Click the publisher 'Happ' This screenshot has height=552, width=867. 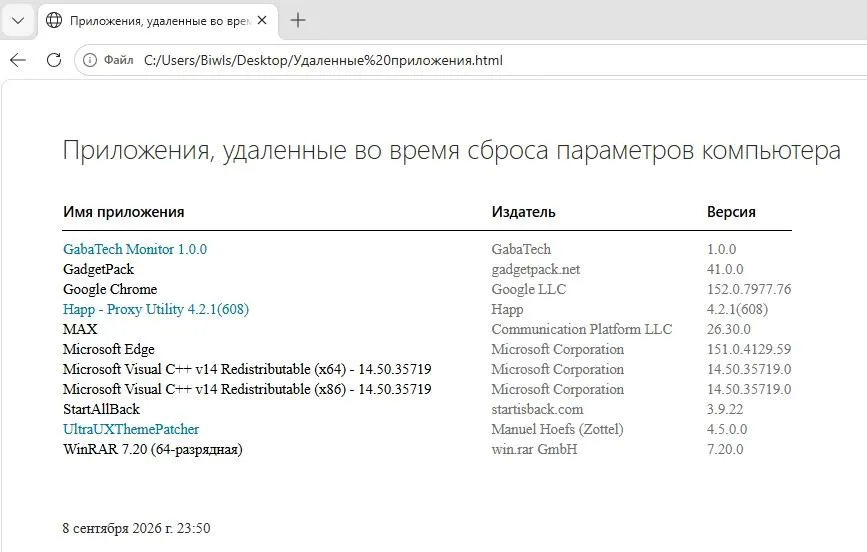[x=507, y=309]
